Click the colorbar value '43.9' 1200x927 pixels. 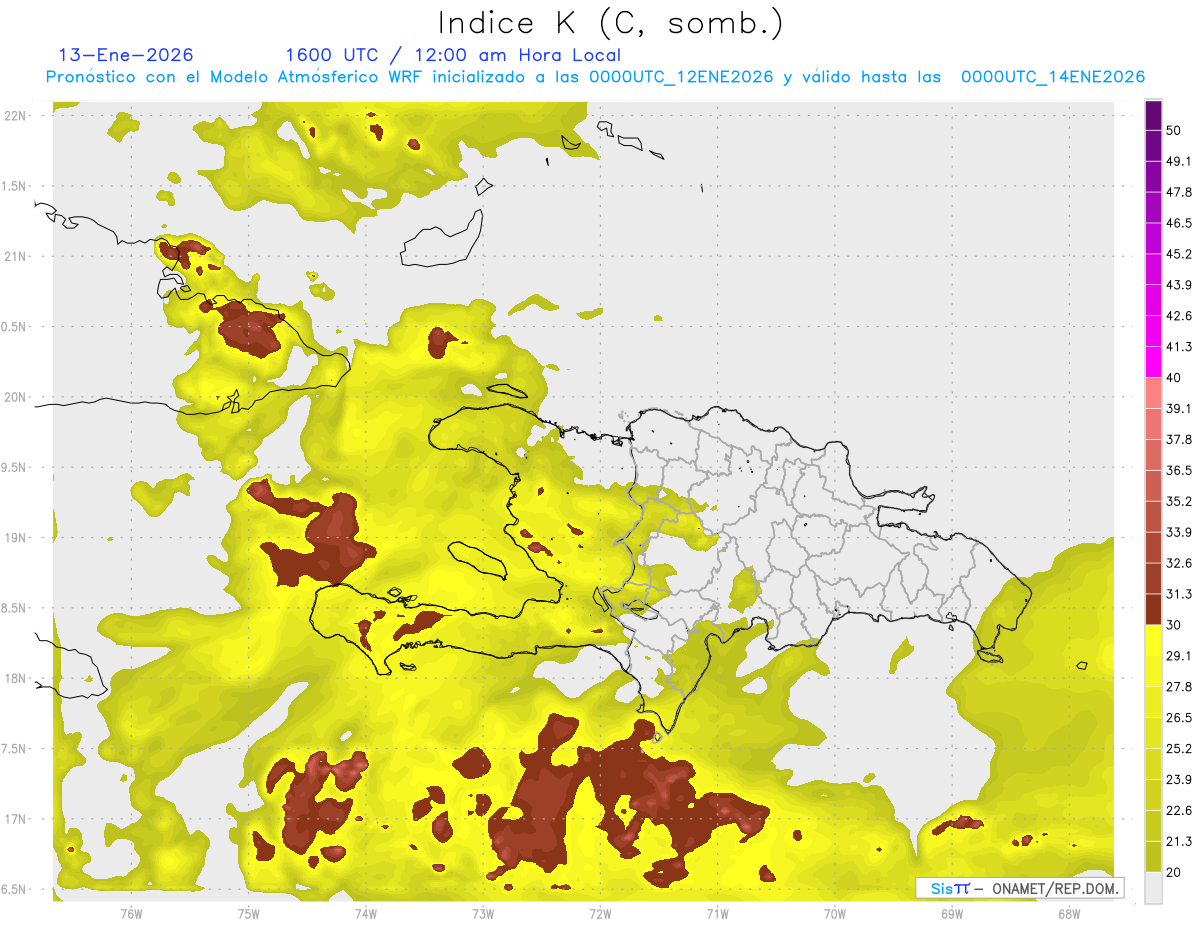click(x=1179, y=285)
